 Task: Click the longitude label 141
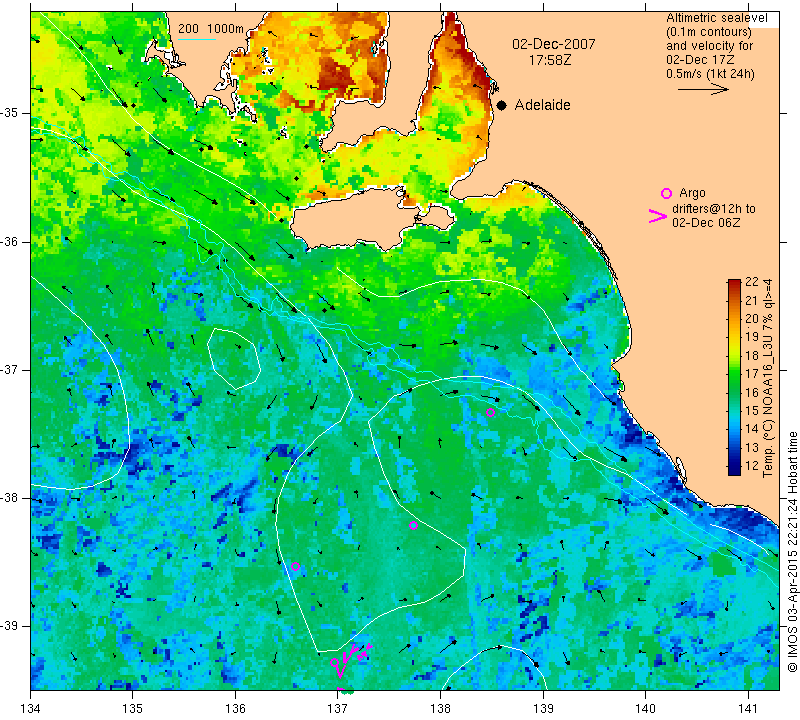[748, 708]
